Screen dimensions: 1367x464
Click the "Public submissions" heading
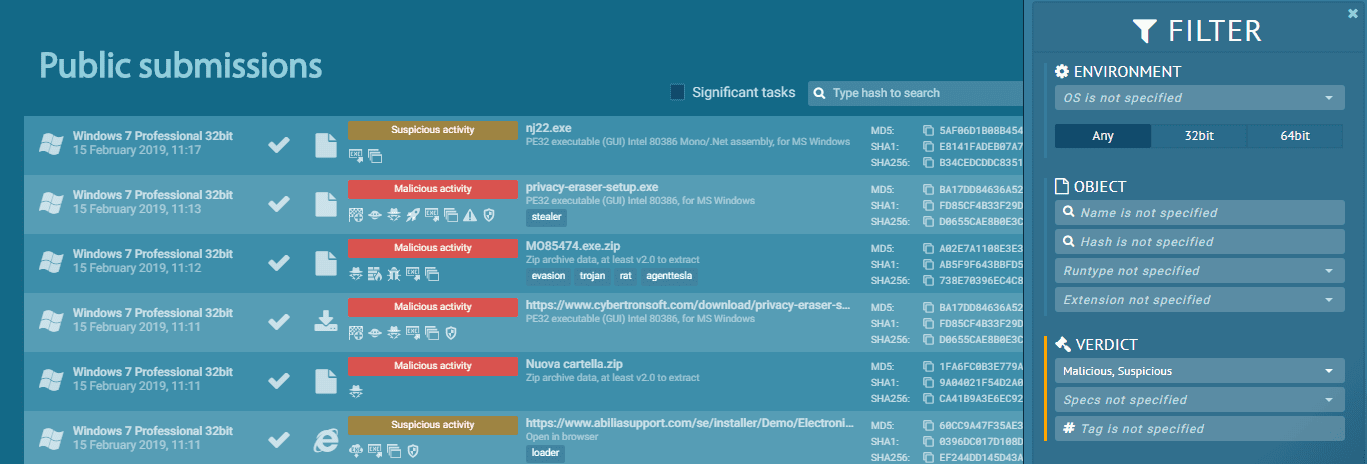[181, 66]
